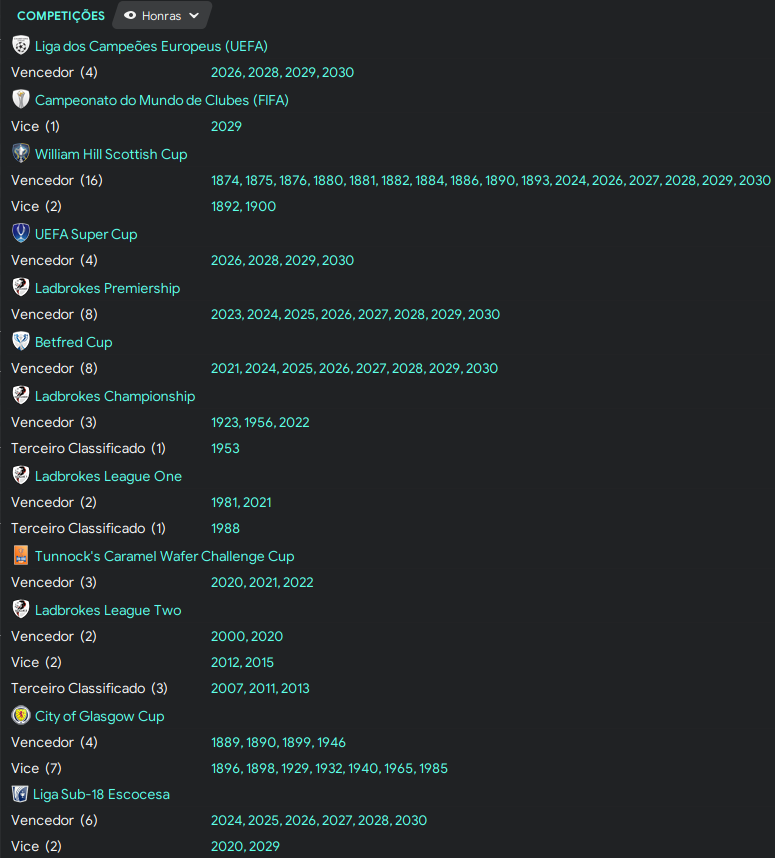Click the Liga Sub-18 Escocesa icon

pyautogui.click(x=20, y=794)
